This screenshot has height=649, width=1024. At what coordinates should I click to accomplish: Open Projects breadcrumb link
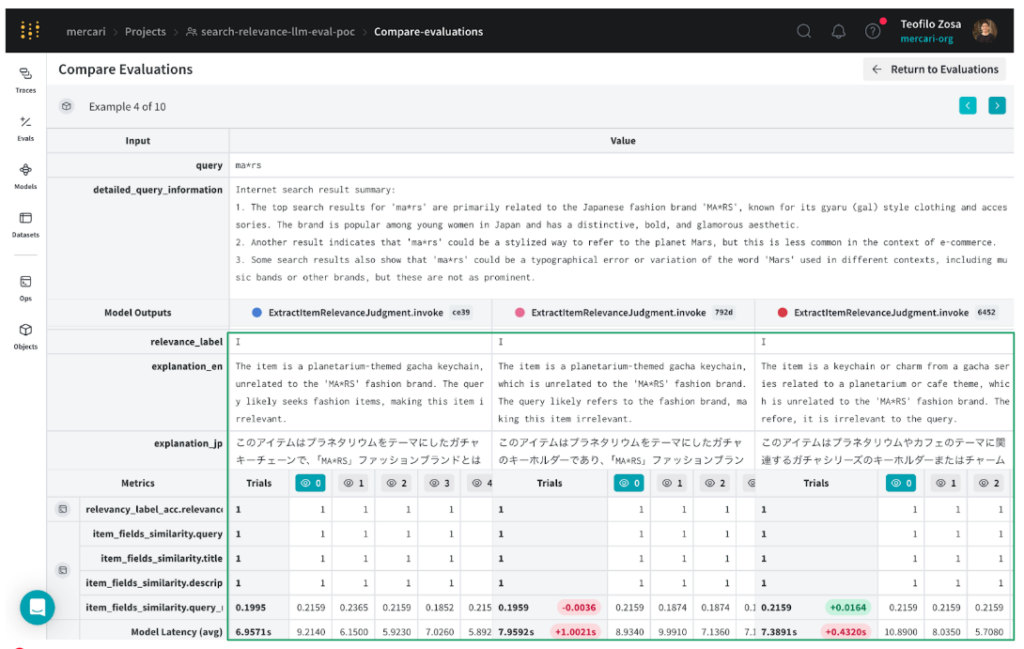(x=145, y=31)
